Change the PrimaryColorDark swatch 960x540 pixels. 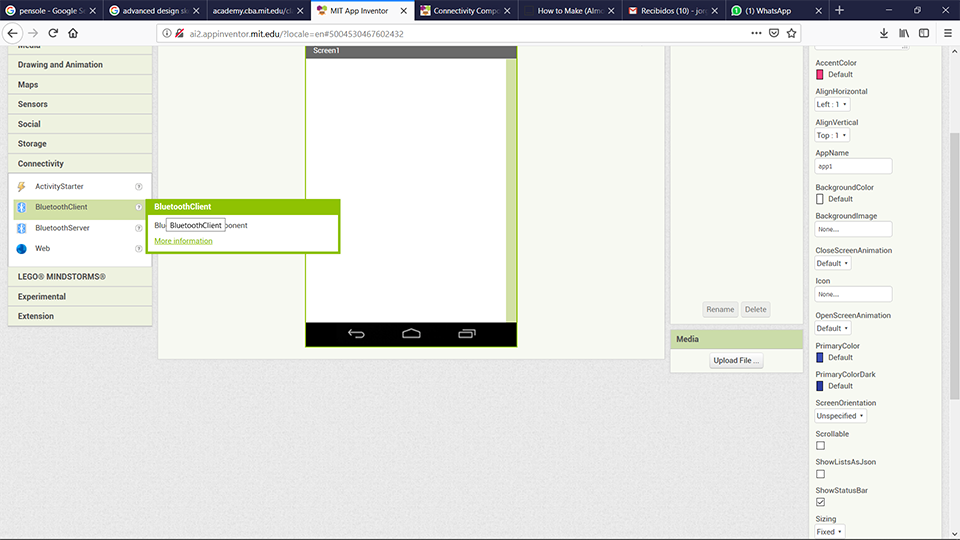click(x=820, y=386)
